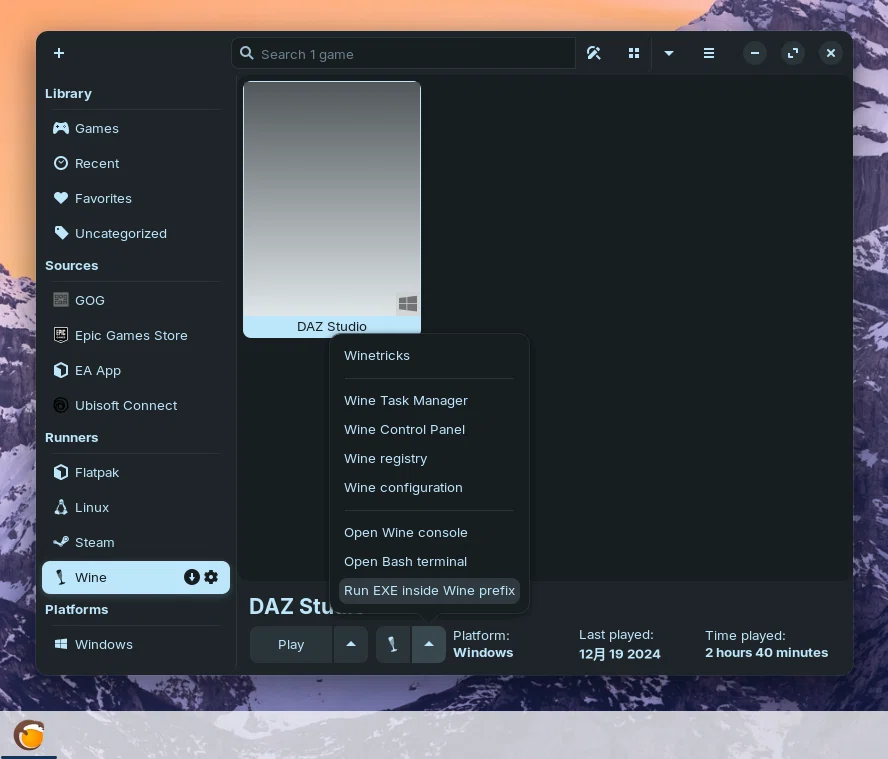Open the crossed tools preferences icon

(594, 53)
